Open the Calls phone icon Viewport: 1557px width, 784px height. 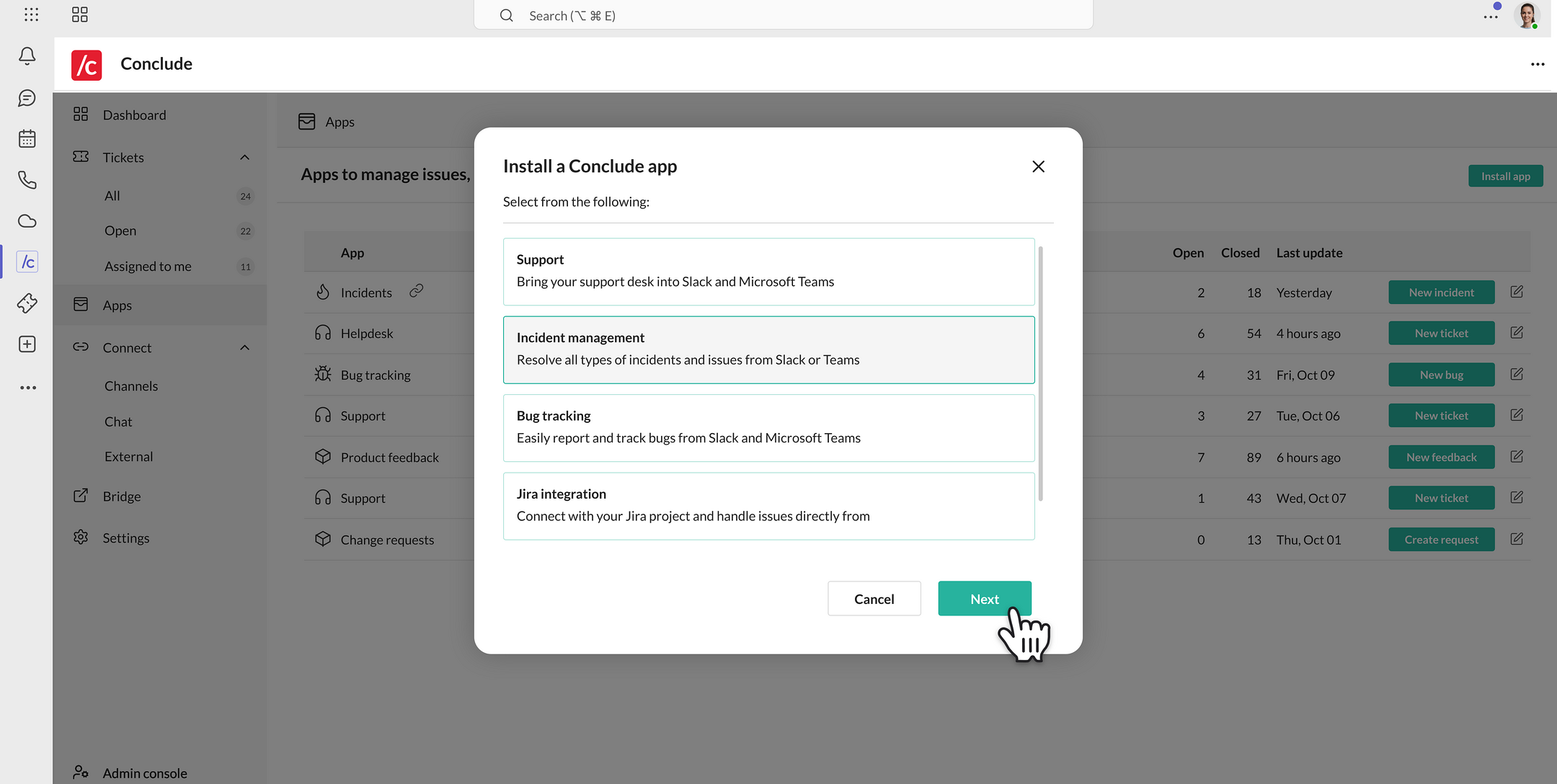pos(27,179)
